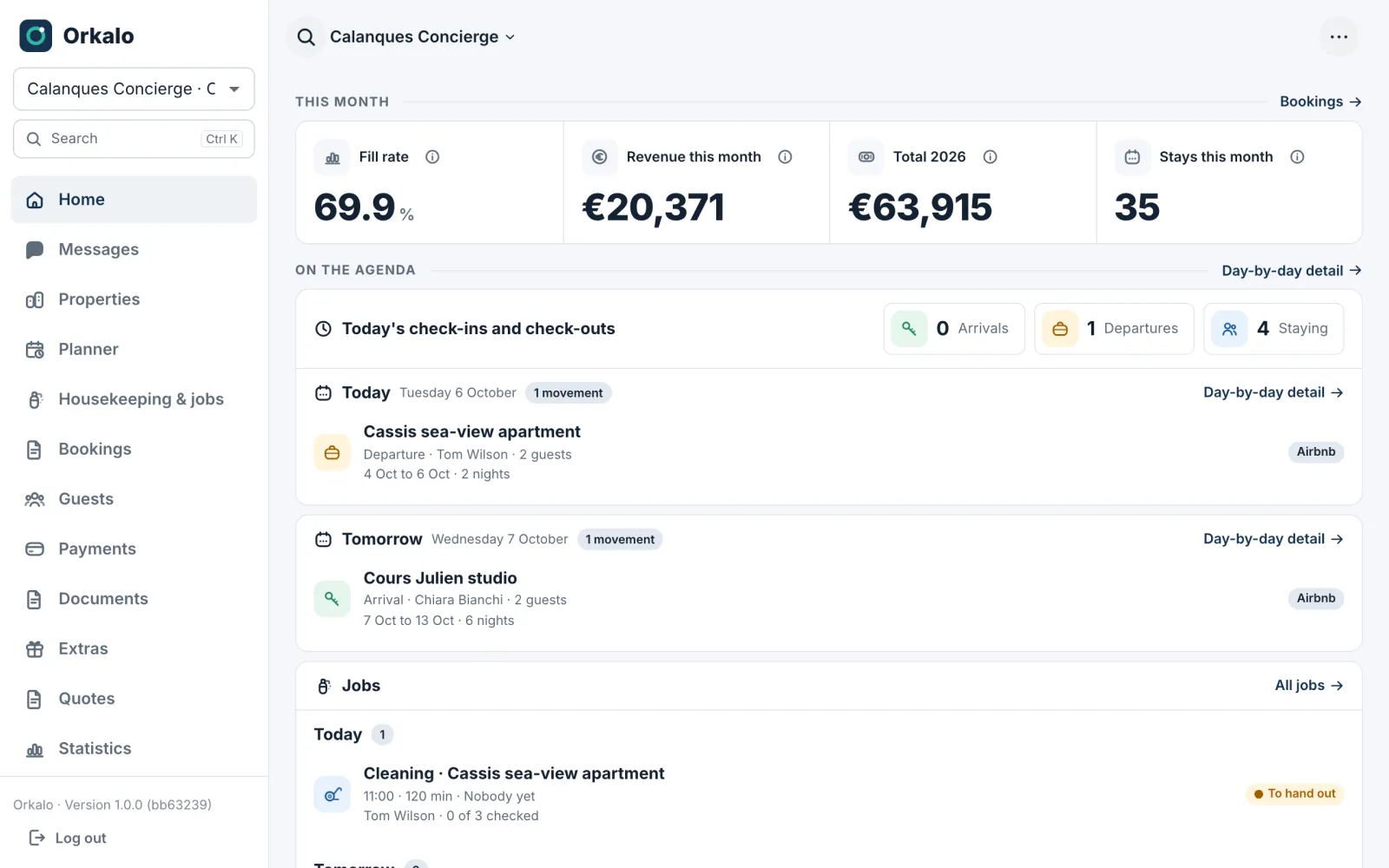Image resolution: width=1389 pixels, height=868 pixels.
Task: Open the Calanques Concierge header dropdown
Action: pyautogui.click(x=422, y=37)
